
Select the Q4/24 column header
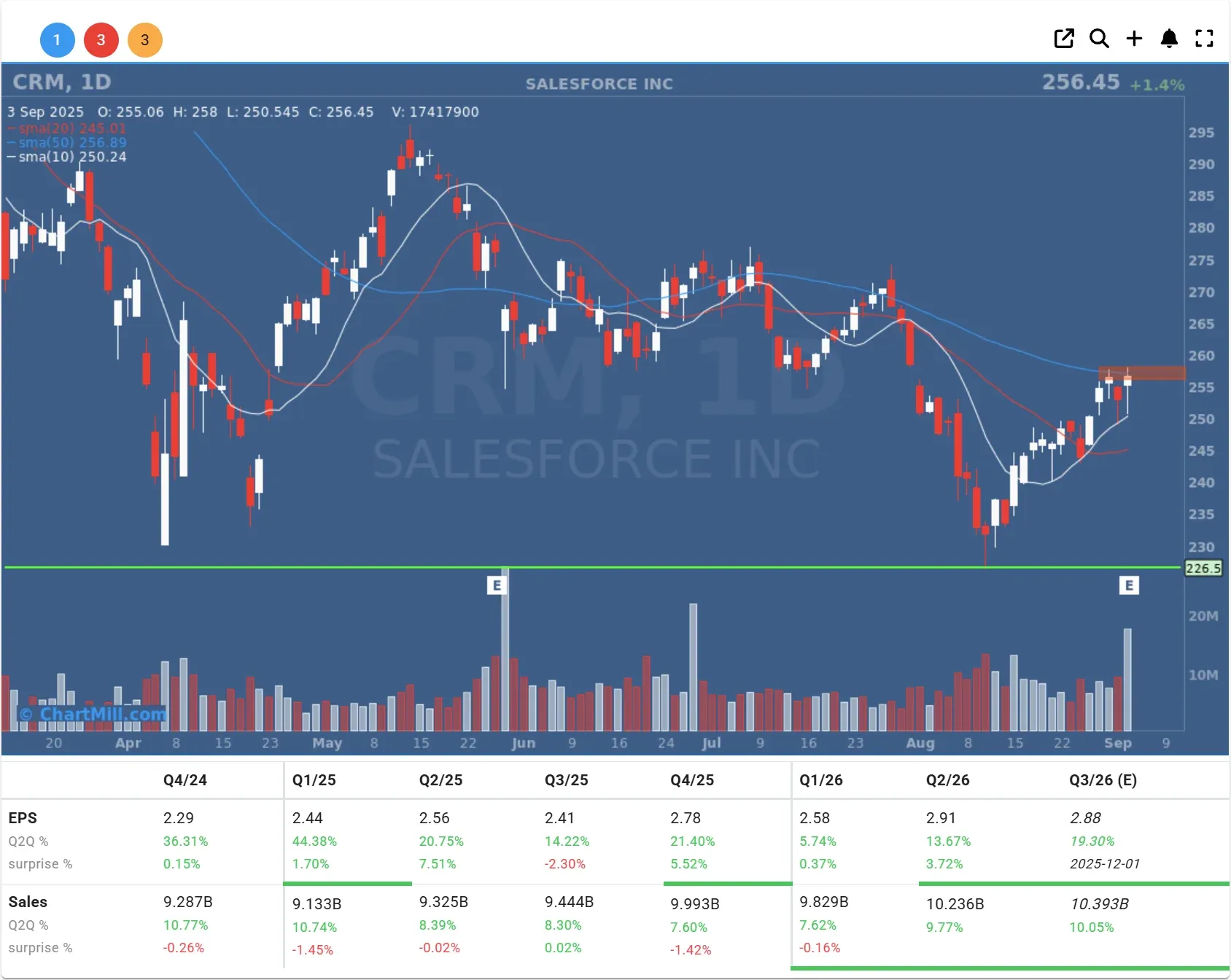pyautogui.click(x=185, y=780)
